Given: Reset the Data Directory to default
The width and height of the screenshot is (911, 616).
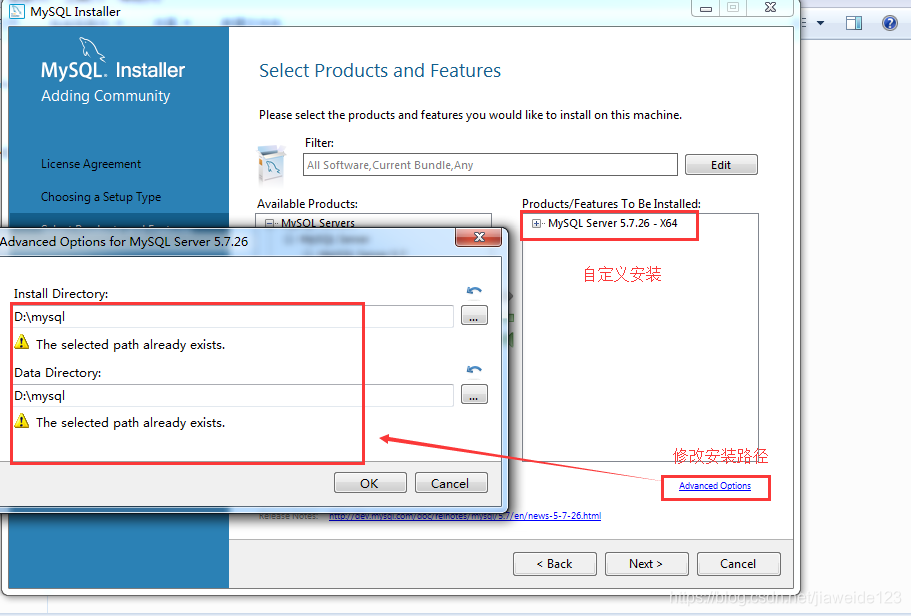Looking at the screenshot, I should (474, 370).
